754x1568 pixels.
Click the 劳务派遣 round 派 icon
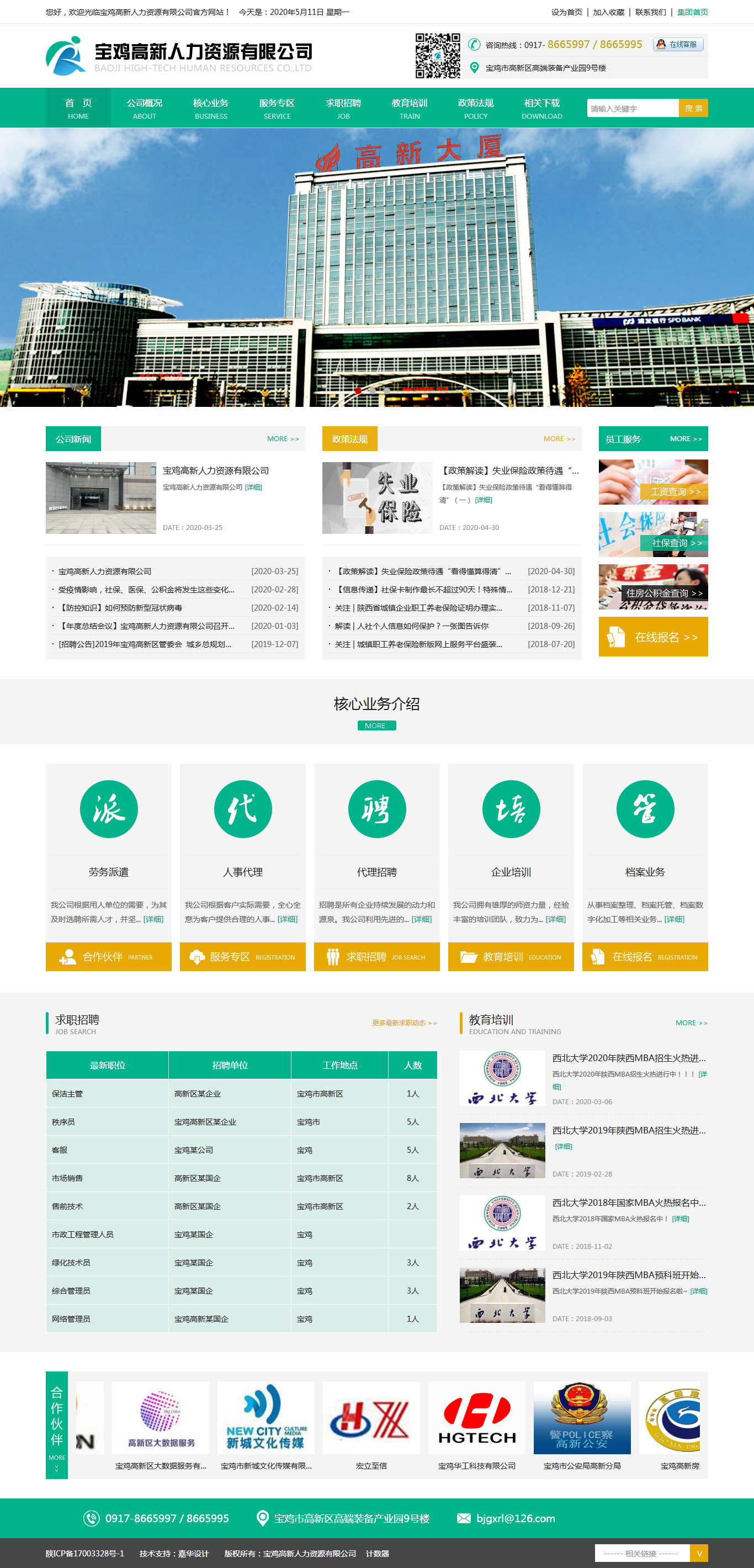click(109, 809)
